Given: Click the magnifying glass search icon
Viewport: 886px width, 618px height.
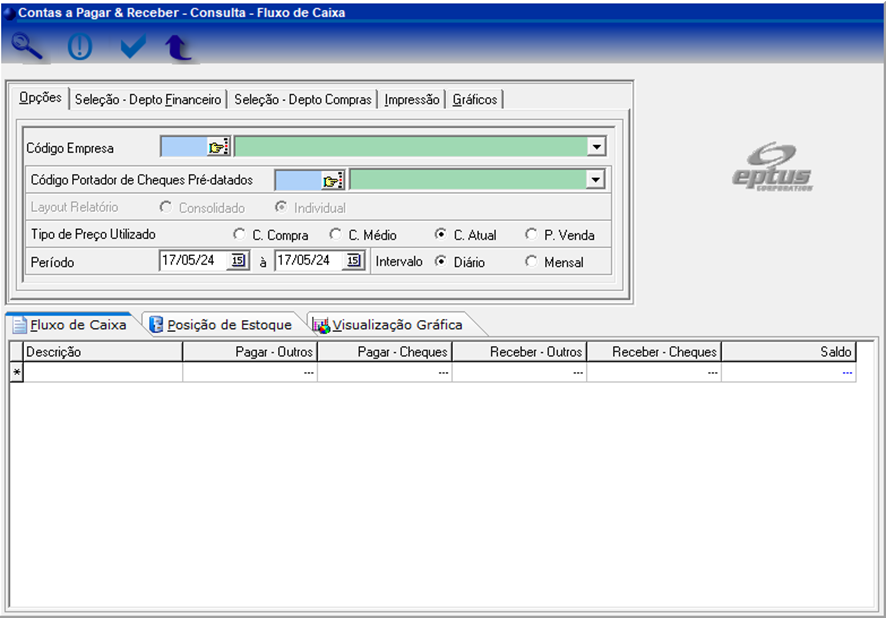Looking at the screenshot, I should point(28,46).
